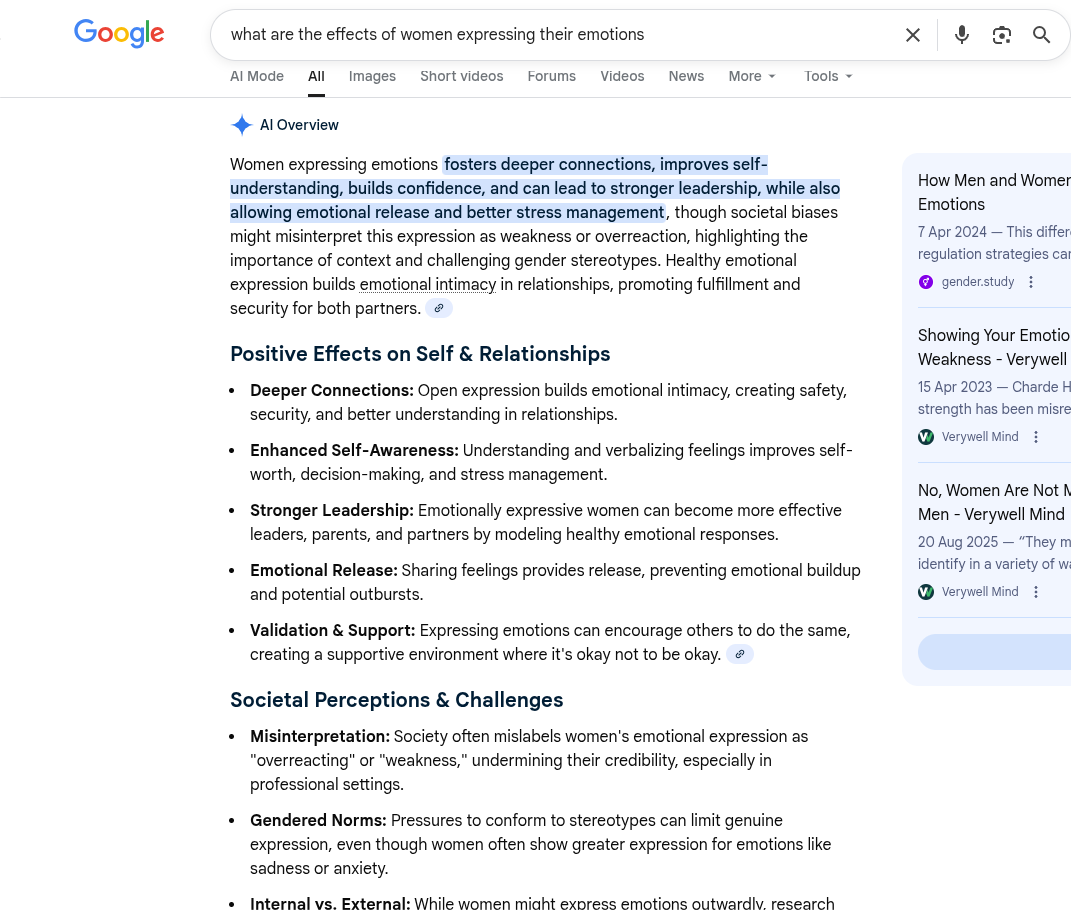Click the 'AI Overview' label
Screen dimensions: 1071x910
tap(299, 125)
